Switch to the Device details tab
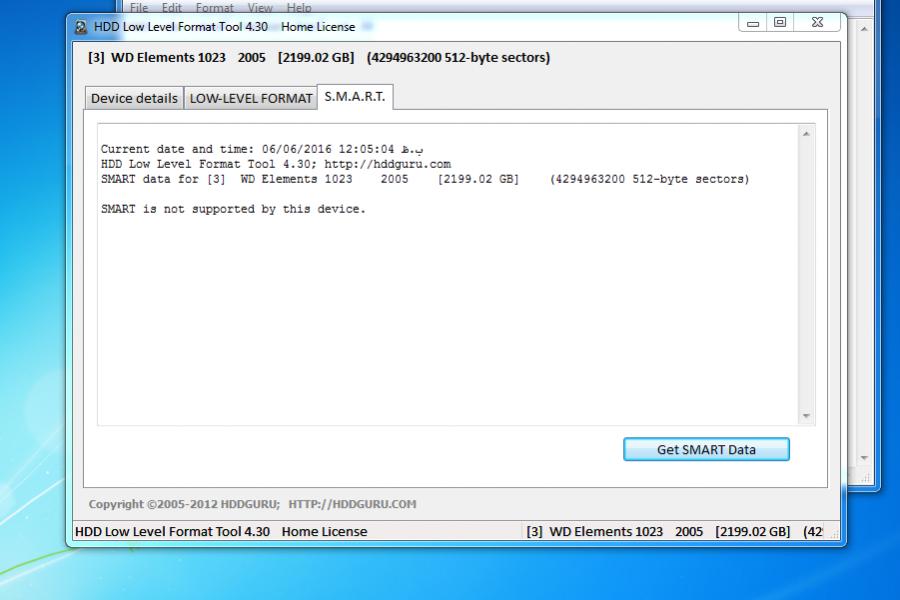This screenshot has width=900, height=600. (x=134, y=98)
